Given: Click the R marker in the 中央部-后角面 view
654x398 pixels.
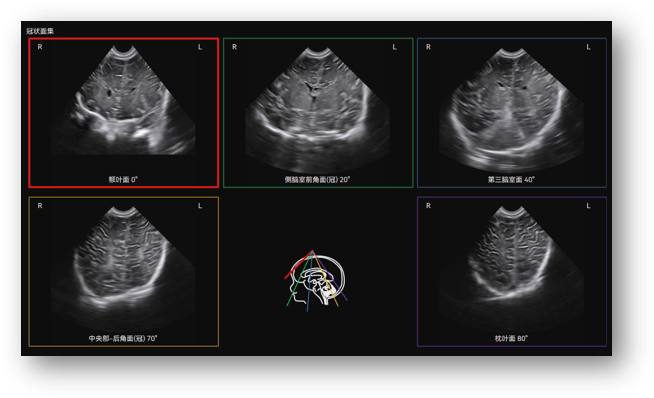Looking at the screenshot, I should point(40,206).
